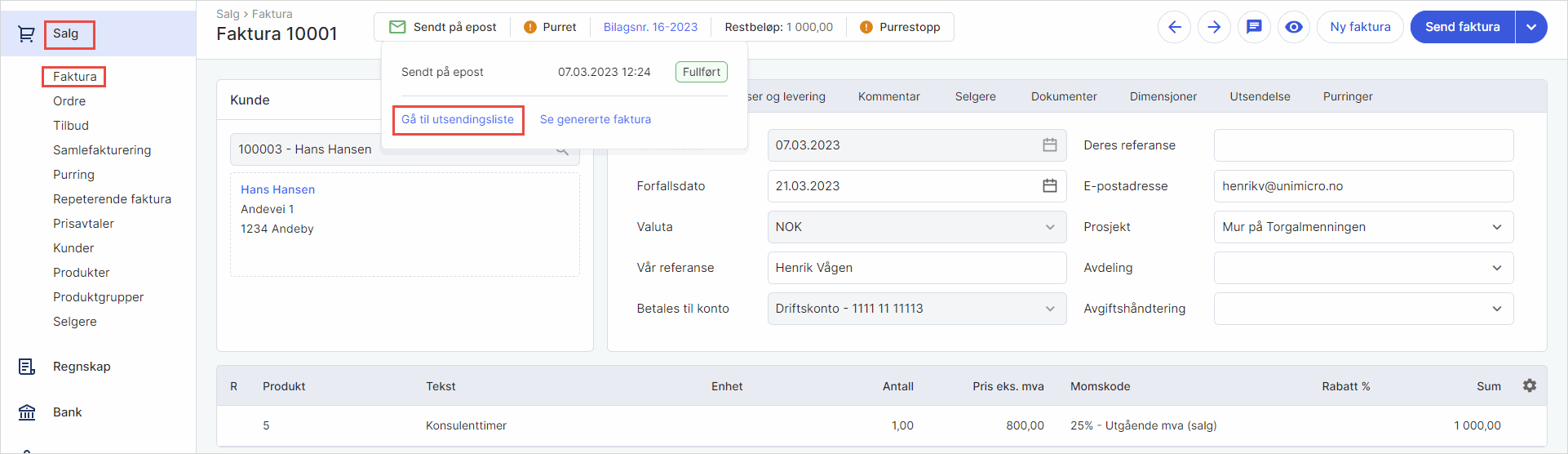Open the Valuta NOK dropdown
The image size is (1568, 454).
coord(916,227)
